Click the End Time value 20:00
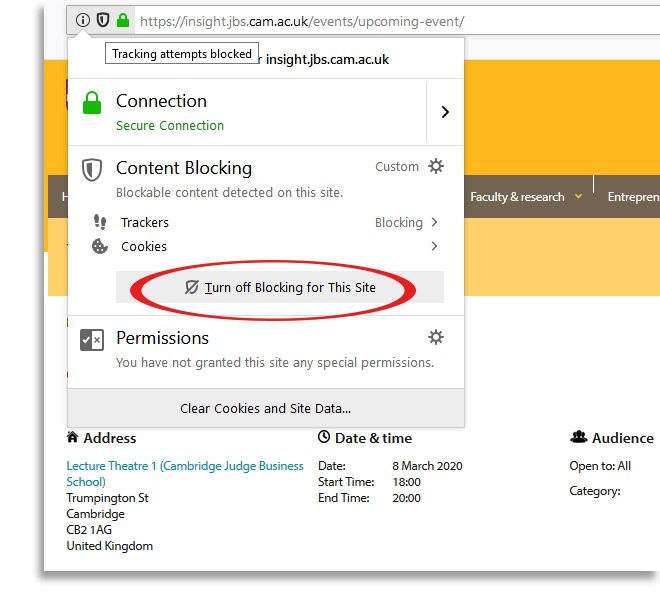Image resolution: width=660 pixels, height=600 pixels. [x=407, y=498]
